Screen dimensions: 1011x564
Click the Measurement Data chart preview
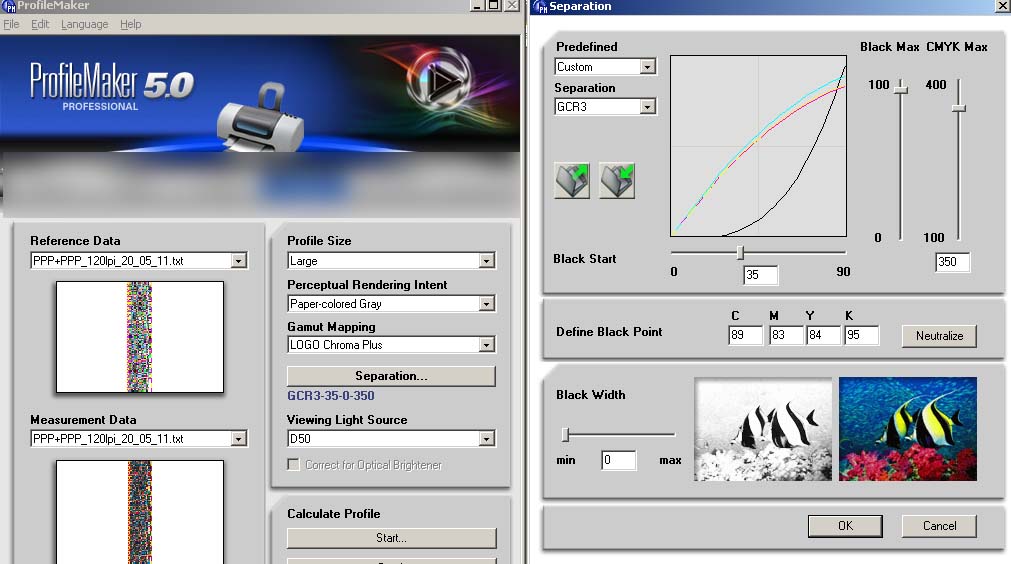coord(140,512)
